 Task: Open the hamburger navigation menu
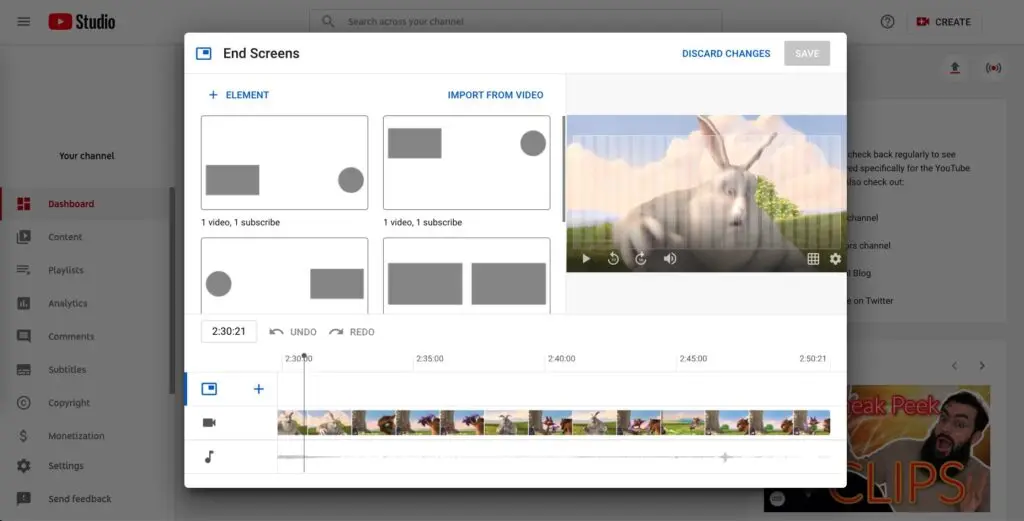tap(24, 22)
